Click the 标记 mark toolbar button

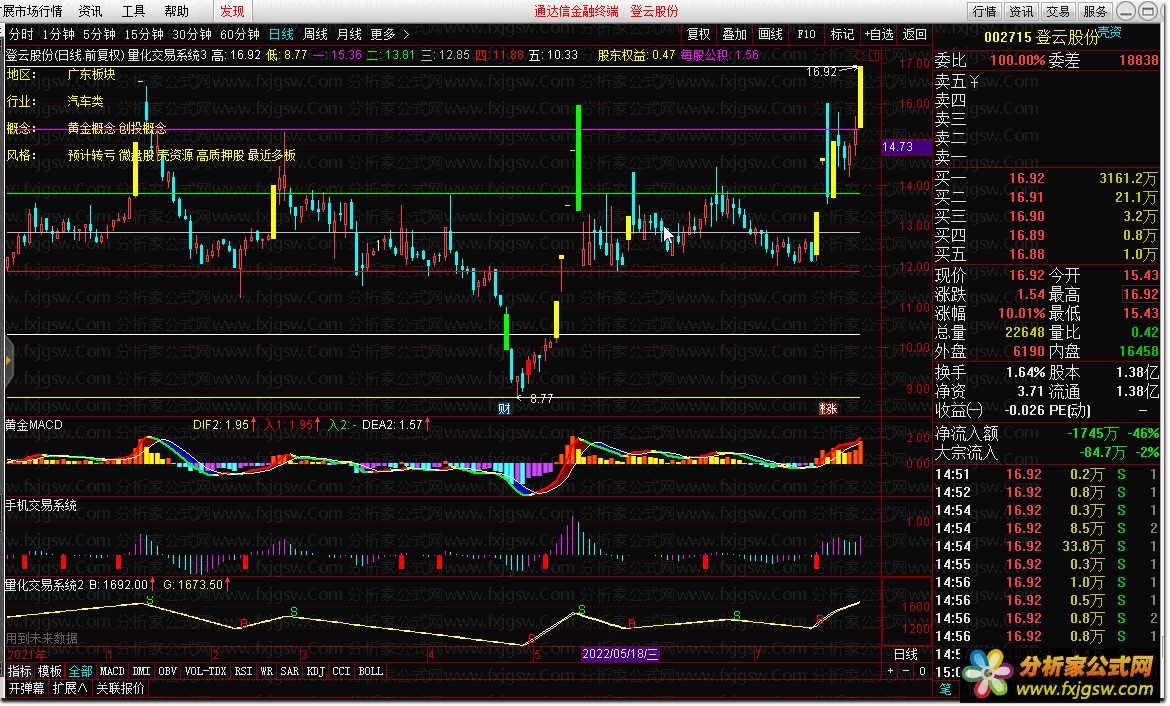click(x=842, y=34)
